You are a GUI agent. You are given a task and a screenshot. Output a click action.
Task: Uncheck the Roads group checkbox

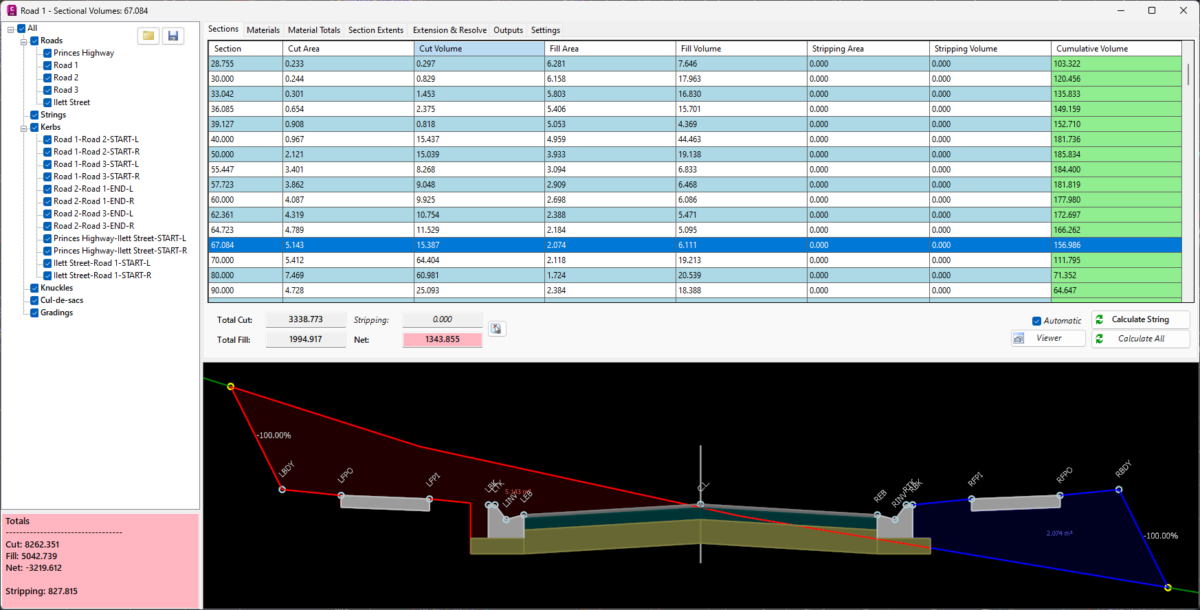pyautogui.click(x=34, y=41)
